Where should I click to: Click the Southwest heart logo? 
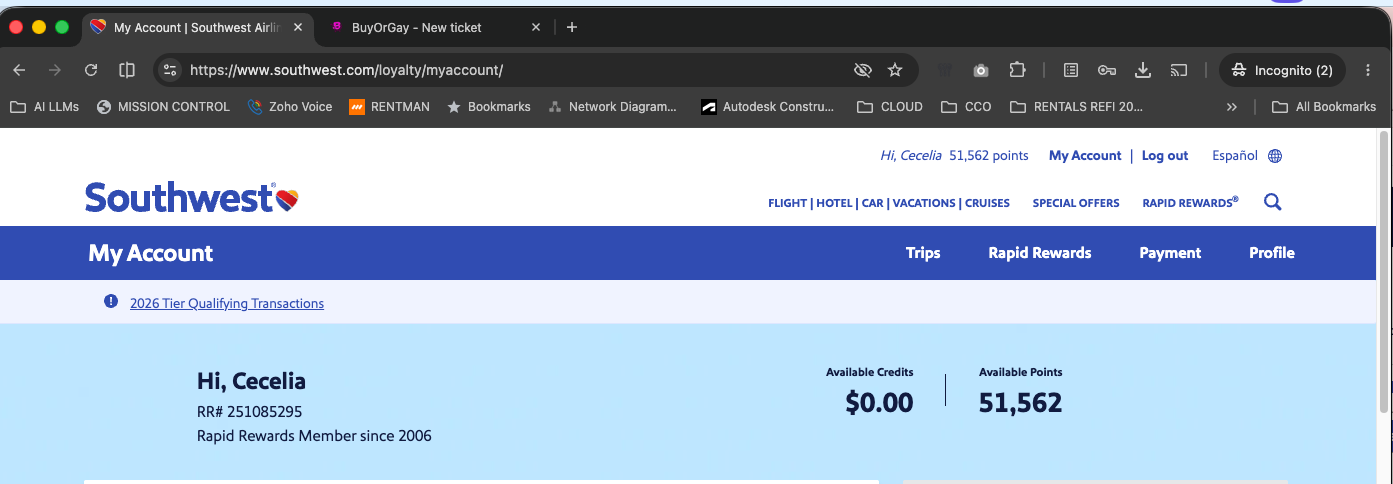tap(287, 199)
